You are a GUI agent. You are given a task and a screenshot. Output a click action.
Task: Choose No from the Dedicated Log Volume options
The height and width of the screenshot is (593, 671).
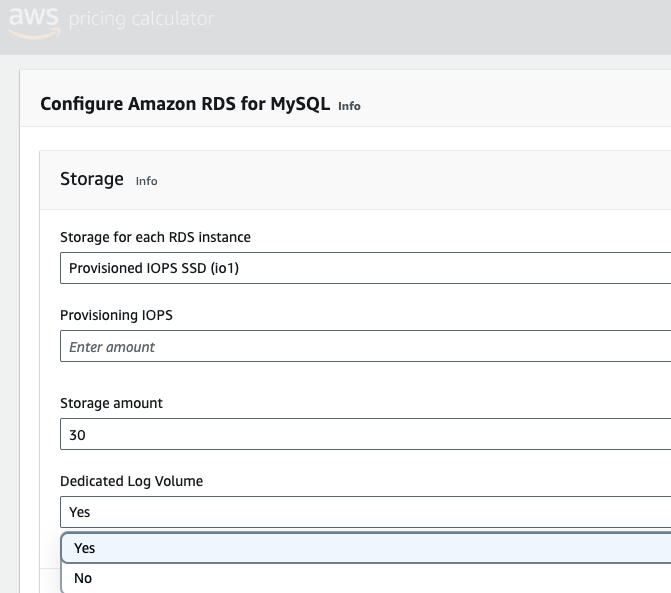point(365,578)
